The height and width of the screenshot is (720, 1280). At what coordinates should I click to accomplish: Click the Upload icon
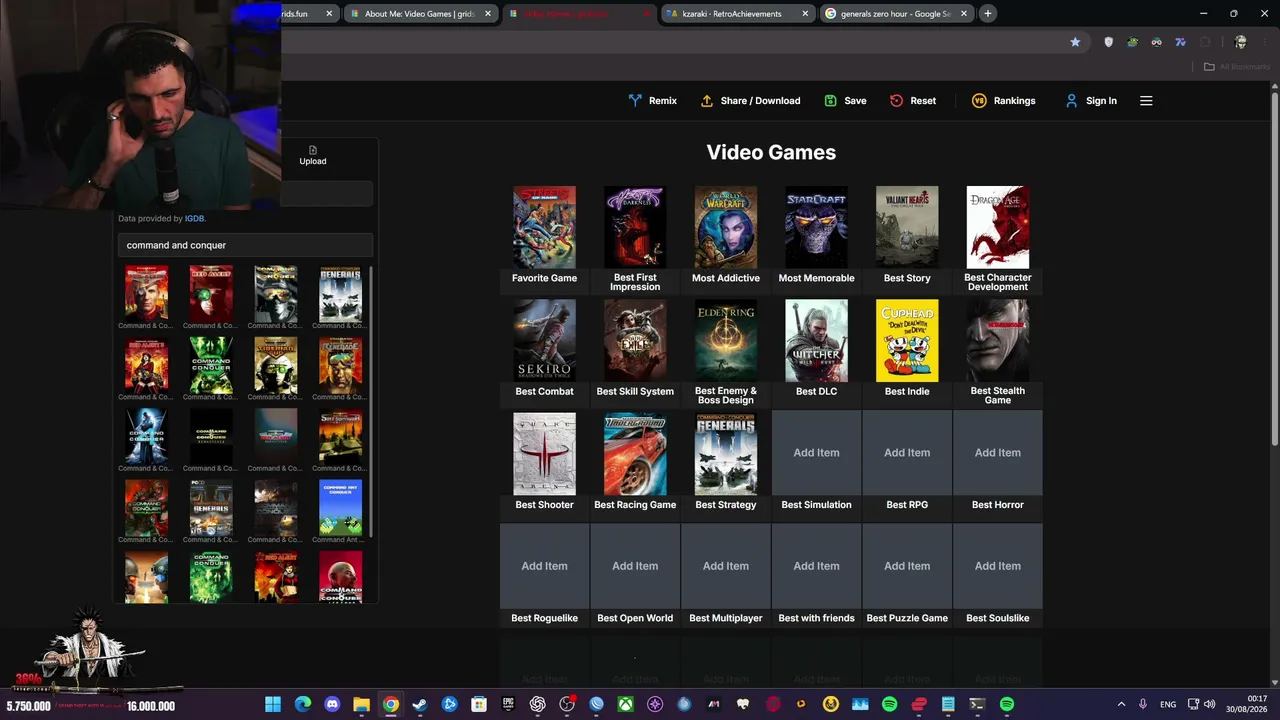pos(313,155)
